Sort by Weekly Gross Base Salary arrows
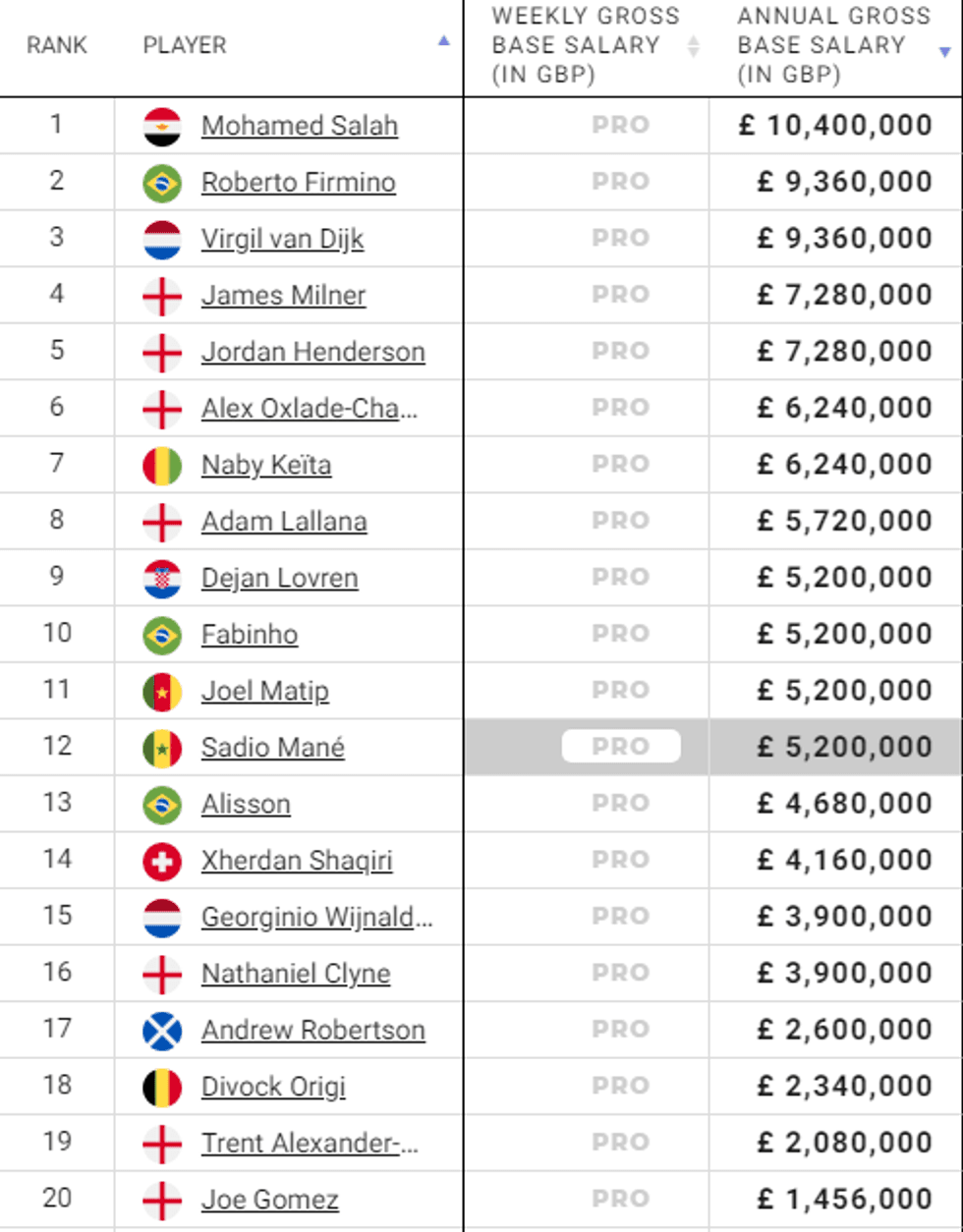Viewport: 963px width, 1232px height. [693, 46]
